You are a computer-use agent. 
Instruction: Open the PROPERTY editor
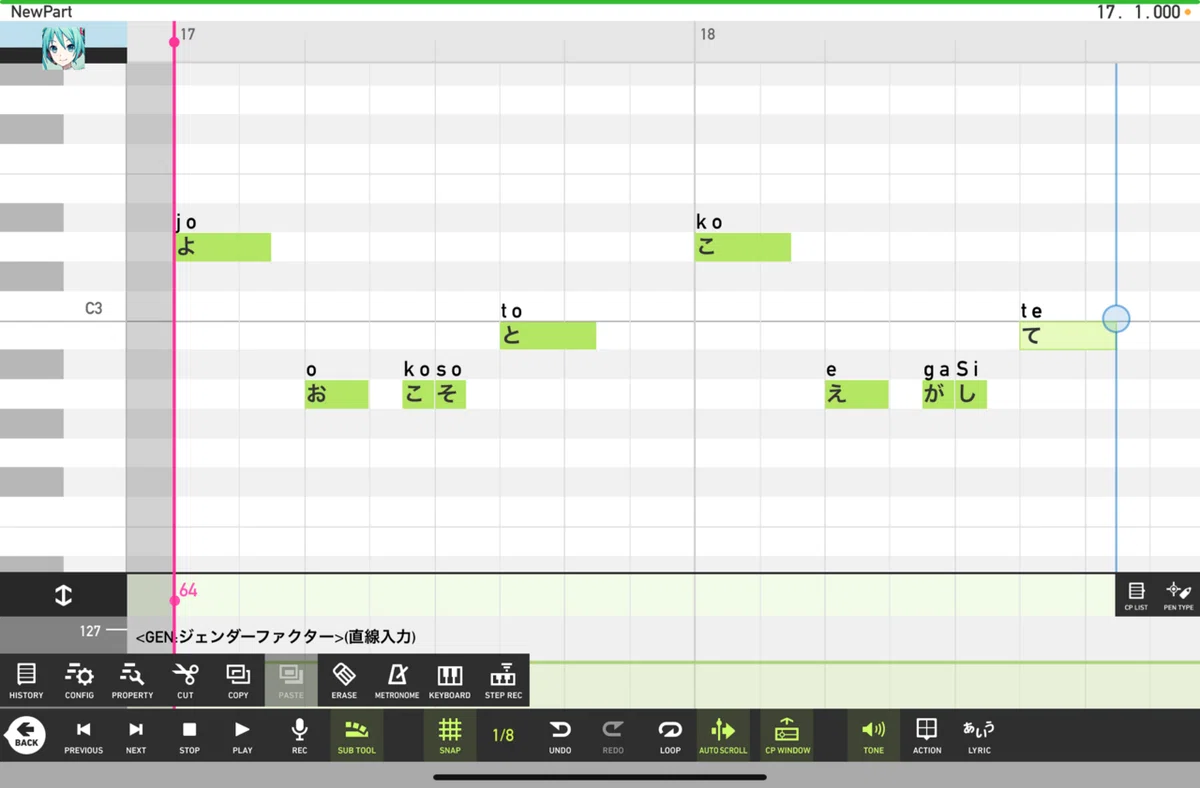click(132, 681)
